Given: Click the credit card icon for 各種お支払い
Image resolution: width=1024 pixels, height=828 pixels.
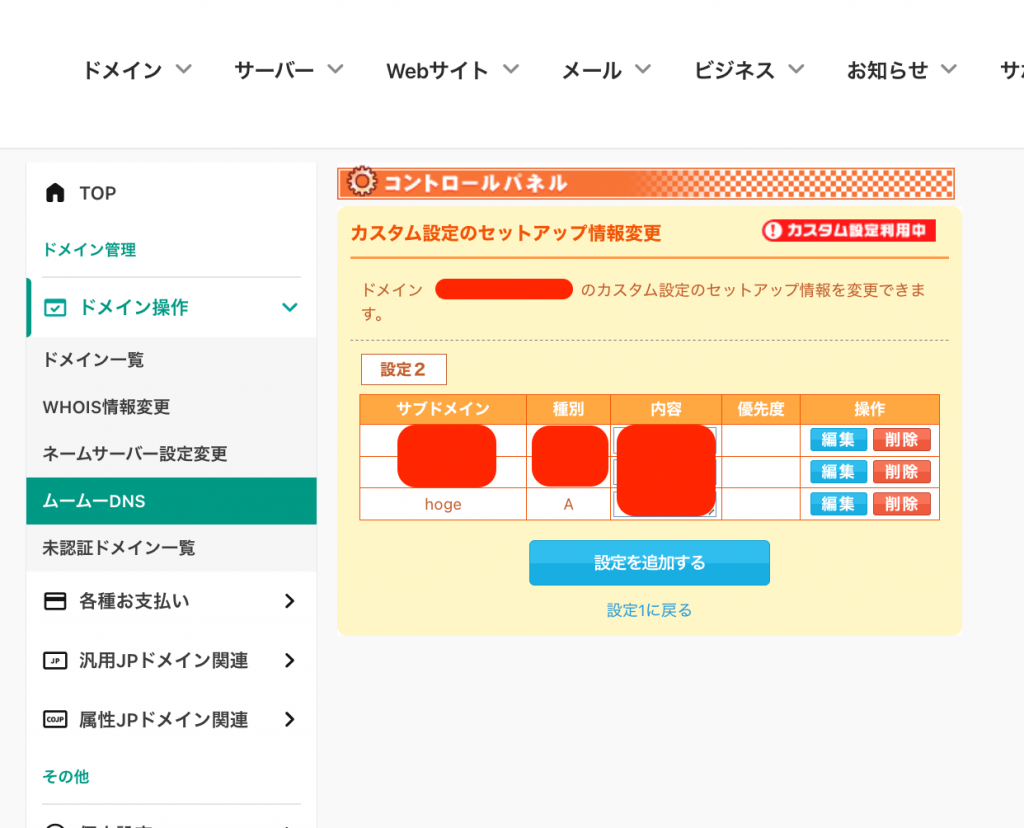Looking at the screenshot, I should 56,601.
